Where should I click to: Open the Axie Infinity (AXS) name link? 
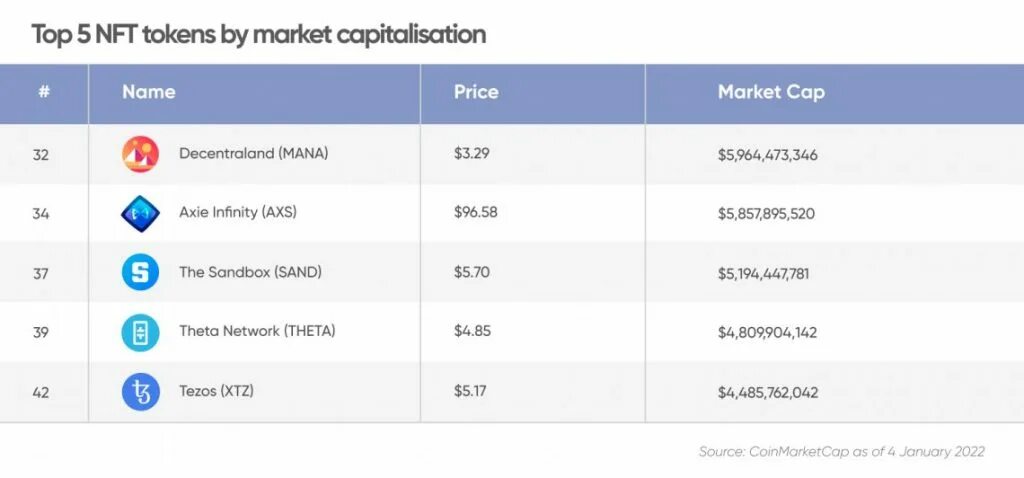pyautogui.click(x=238, y=212)
